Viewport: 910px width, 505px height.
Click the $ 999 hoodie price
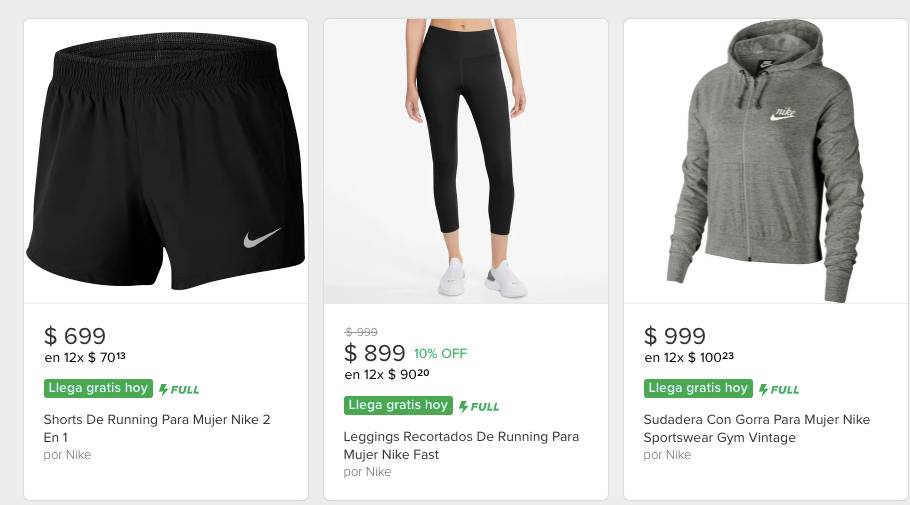(675, 336)
